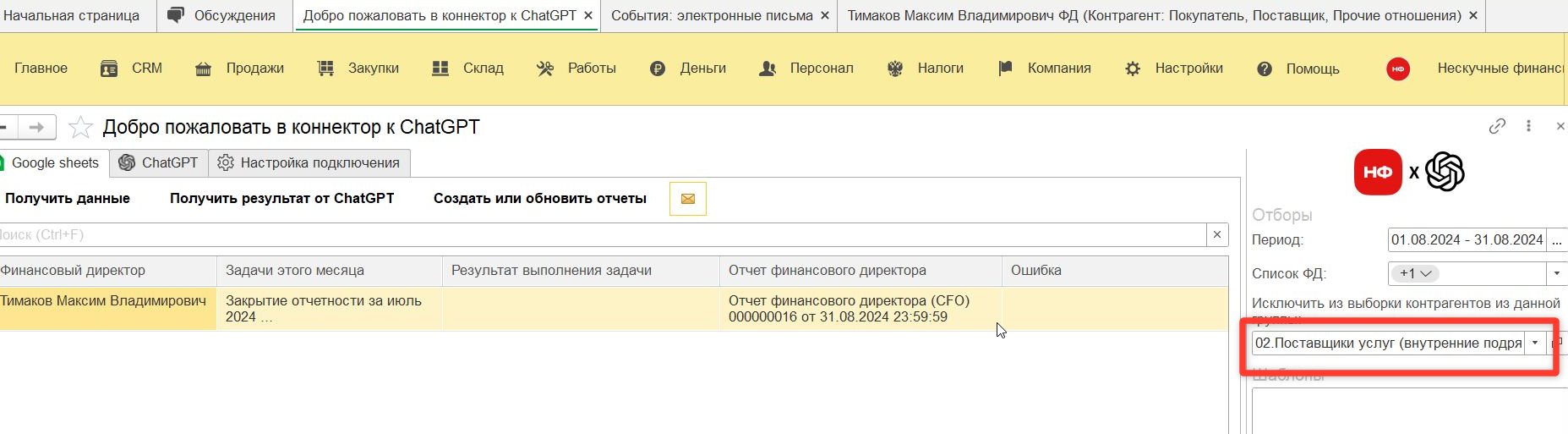This screenshot has height=434, width=1568.
Task: Click the Закупки shopping cart icon
Action: tap(325, 69)
